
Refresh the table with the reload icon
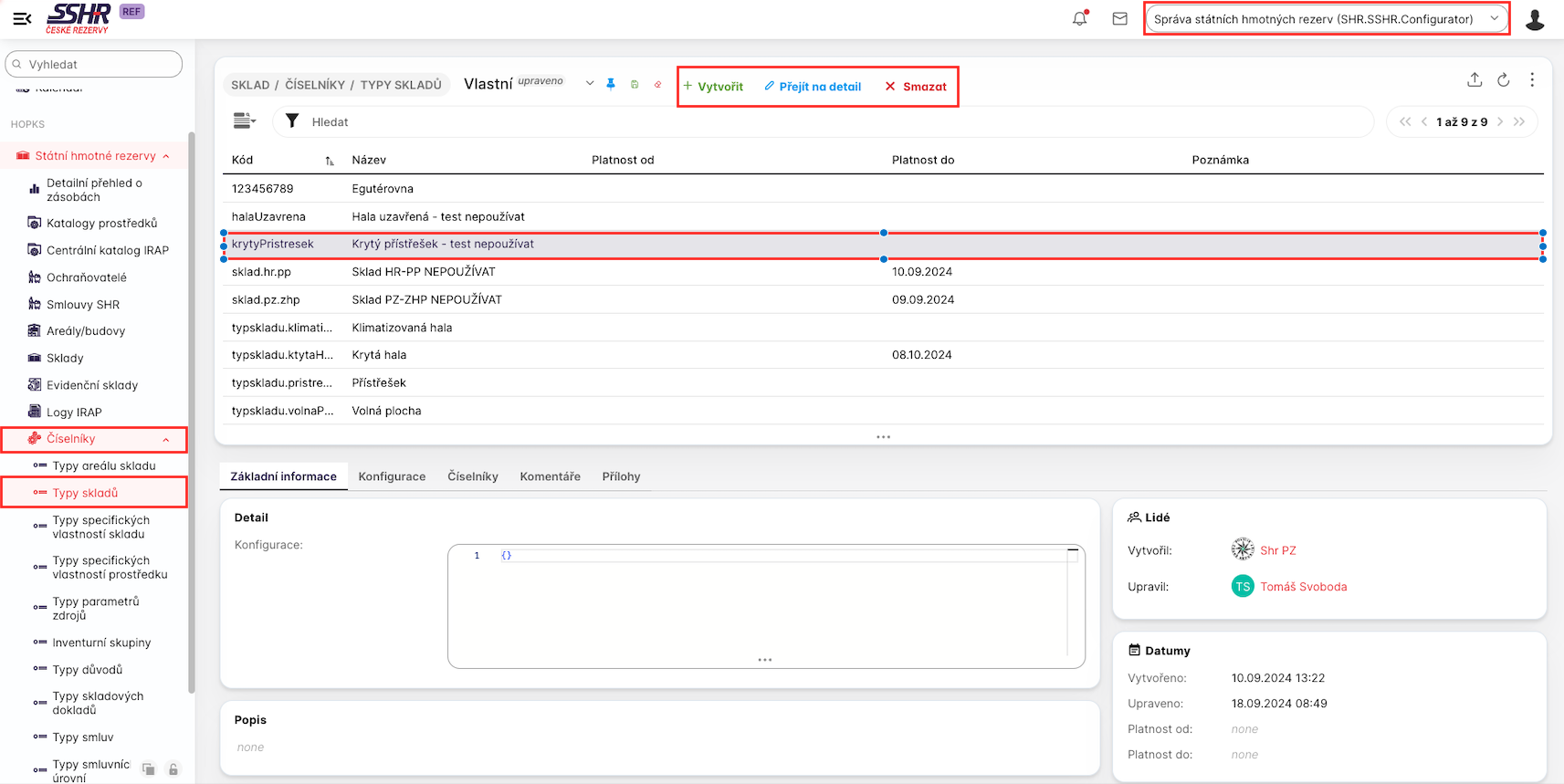point(1503,80)
